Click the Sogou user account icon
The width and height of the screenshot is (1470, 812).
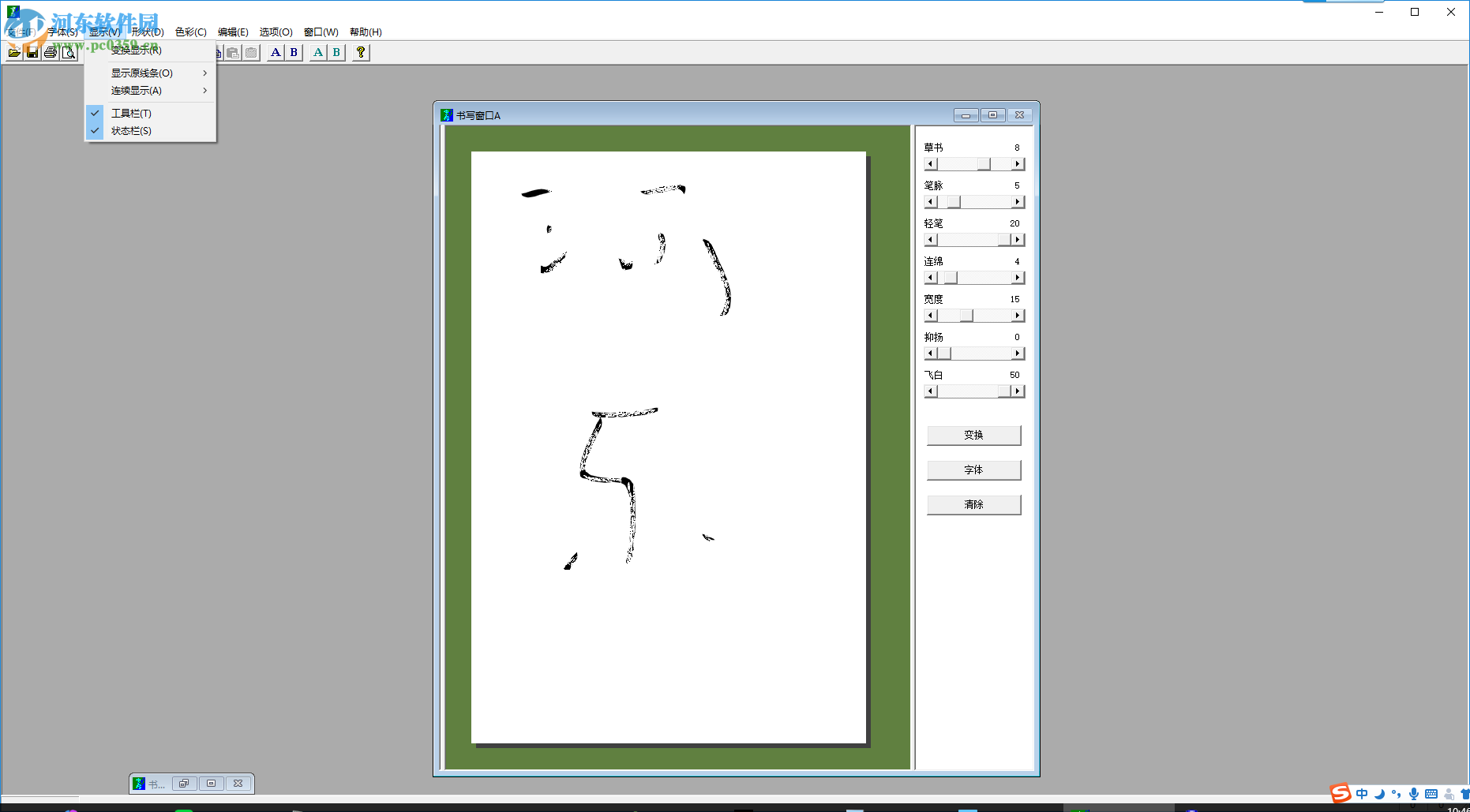pos(1449,794)
